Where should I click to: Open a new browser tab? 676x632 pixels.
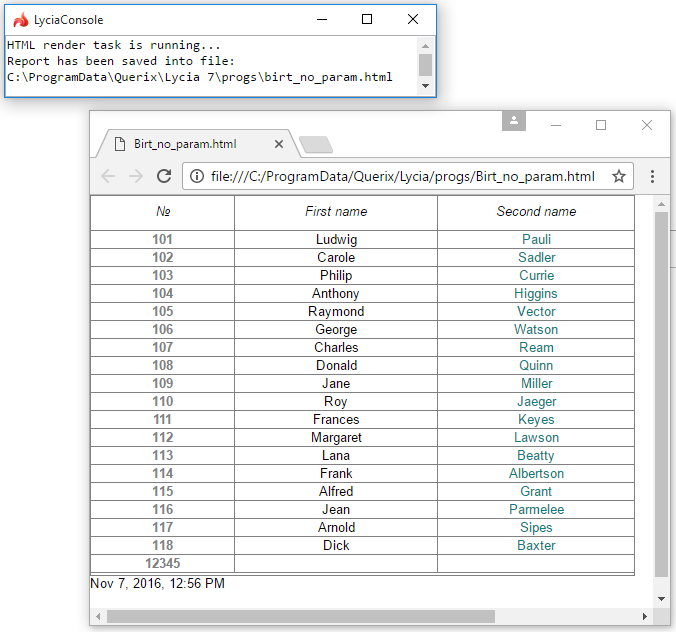[316, 145]
